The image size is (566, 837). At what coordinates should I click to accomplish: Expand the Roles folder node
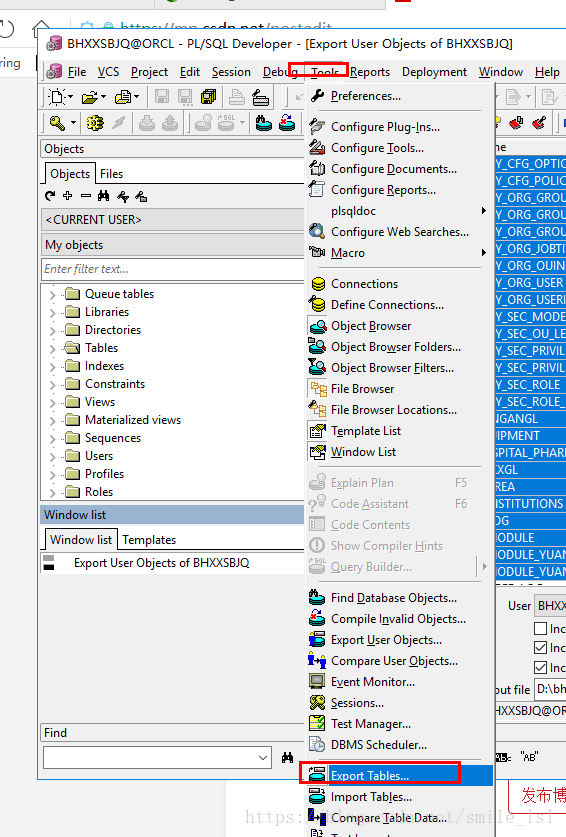[52, 493]
